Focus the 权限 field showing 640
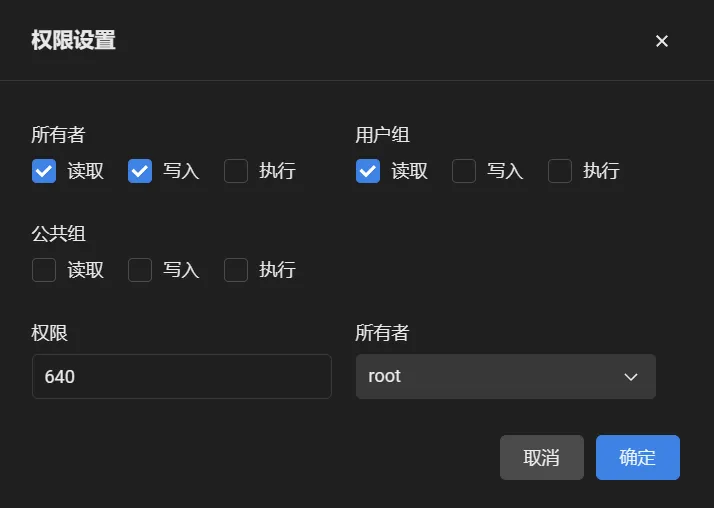The image size is (714, 508). click(182, 376)
